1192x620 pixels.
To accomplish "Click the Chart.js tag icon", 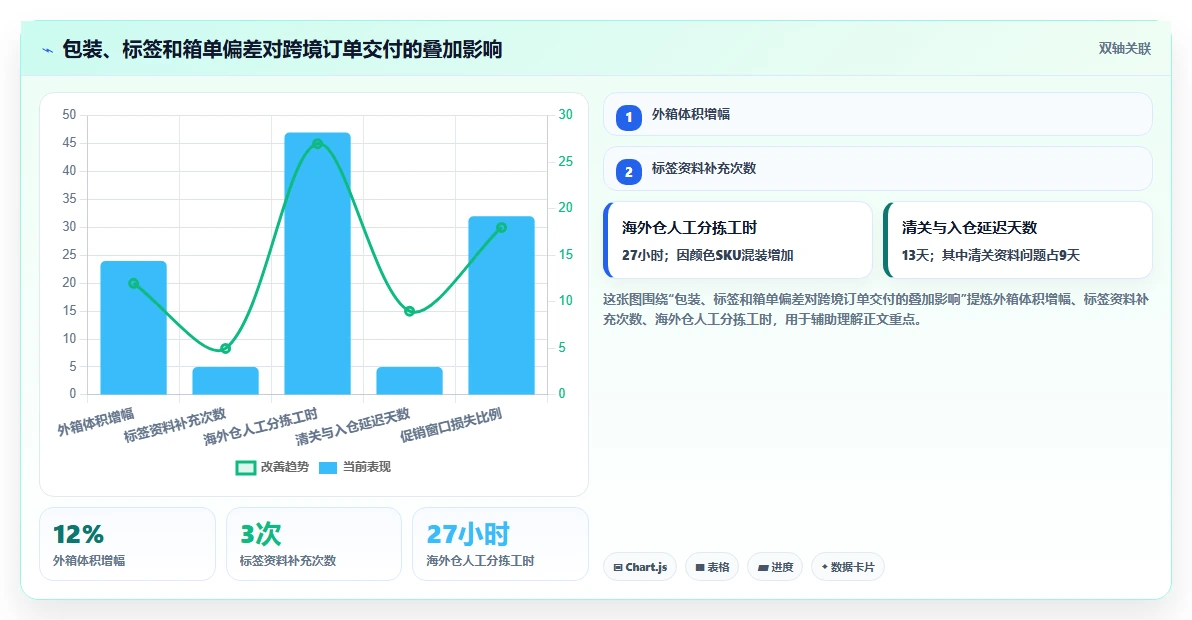I will pos(618,568).
